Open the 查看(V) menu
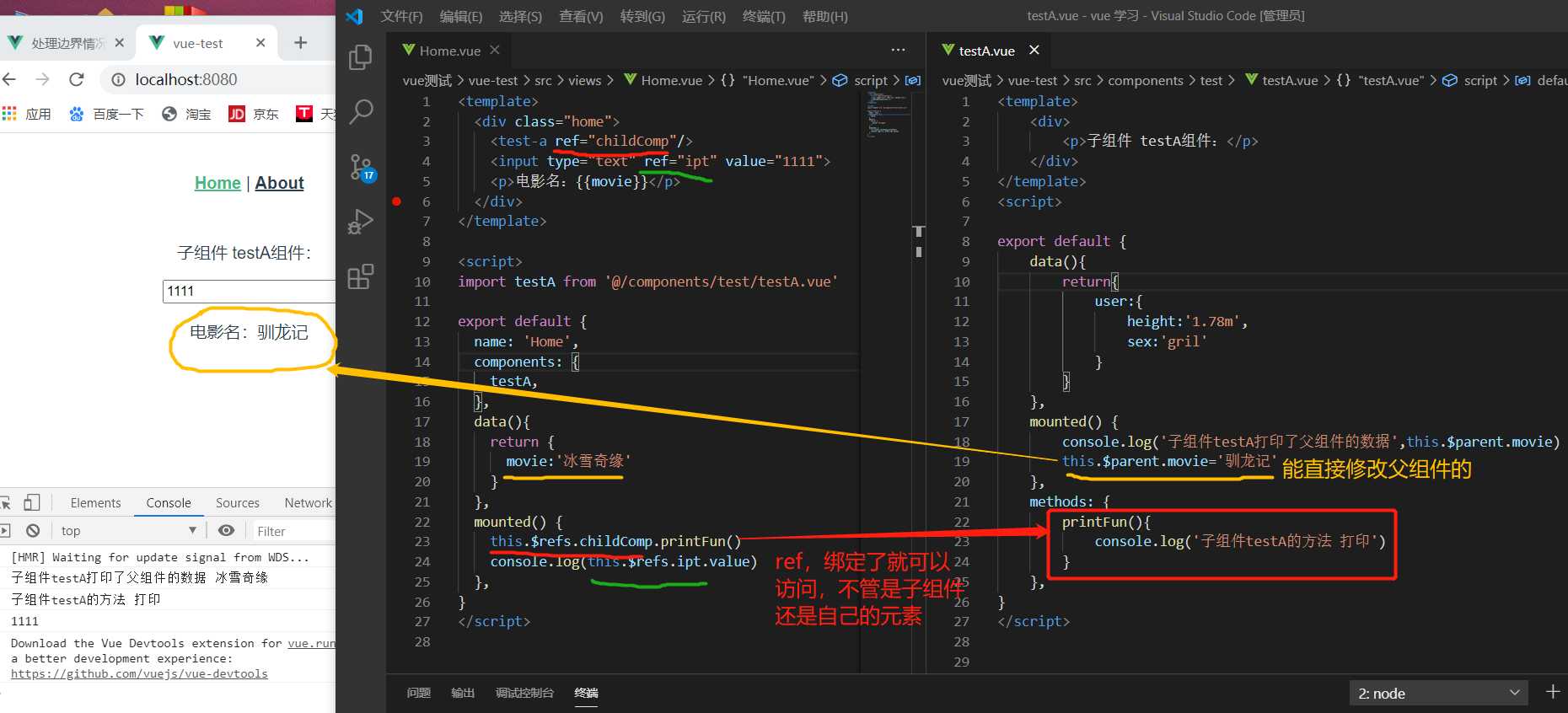The height and width of the screenshot is (713, 1568). coord(581,16)
